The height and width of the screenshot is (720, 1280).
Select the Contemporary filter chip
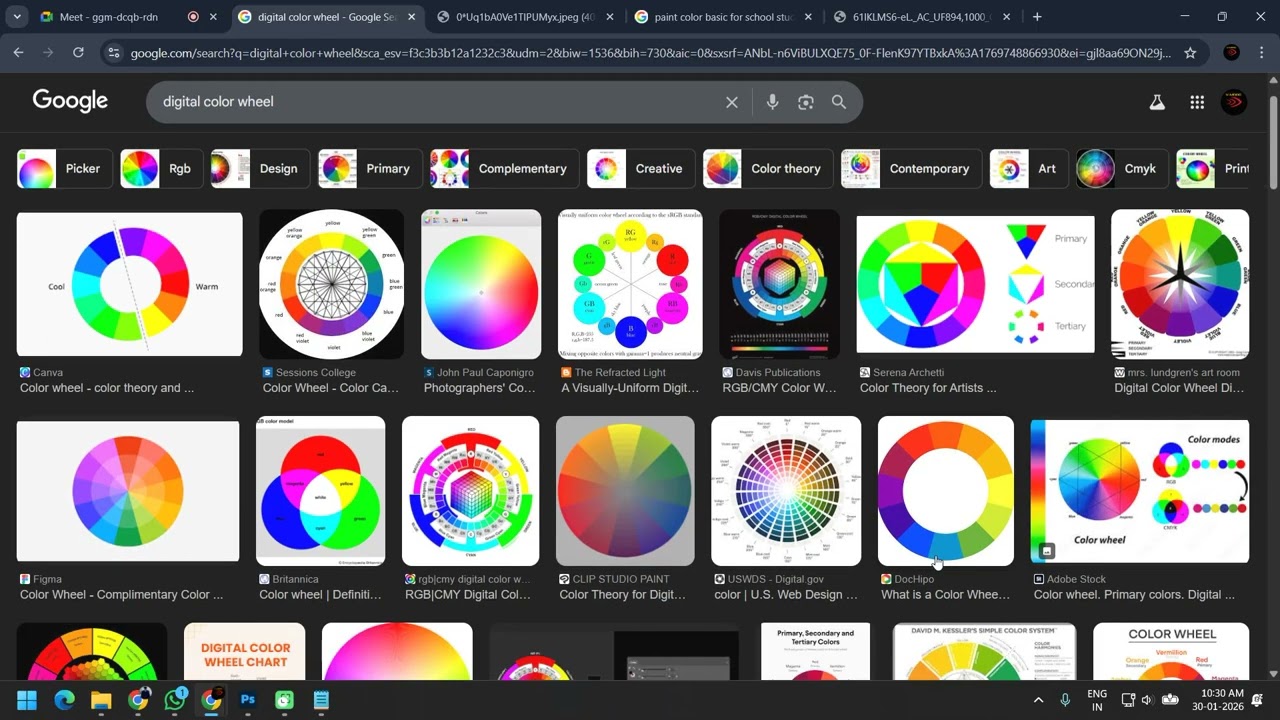[x=911, y=169]
